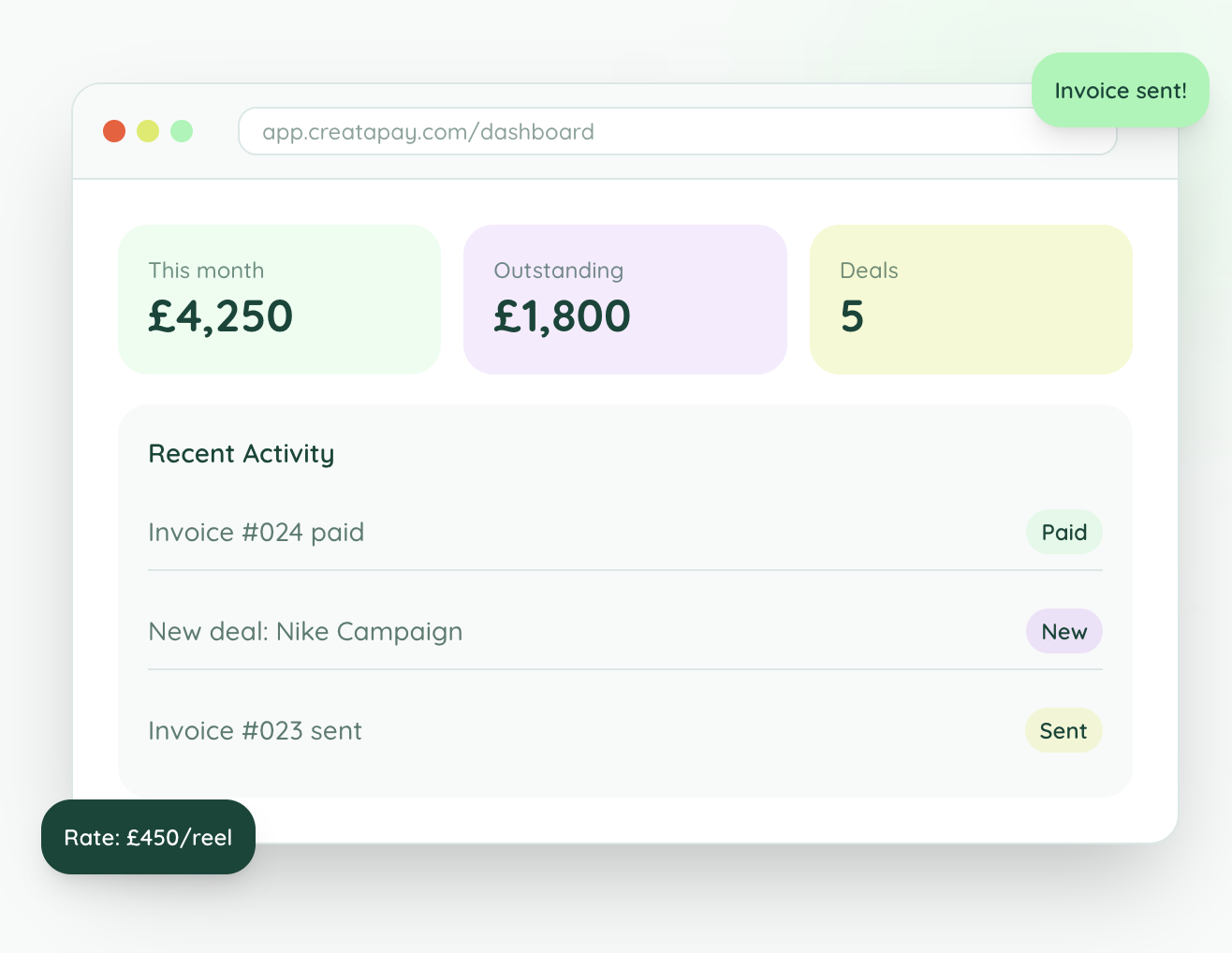Click the green window dot
Viewport: 1232px width, 953px height.
pos(182,131)
